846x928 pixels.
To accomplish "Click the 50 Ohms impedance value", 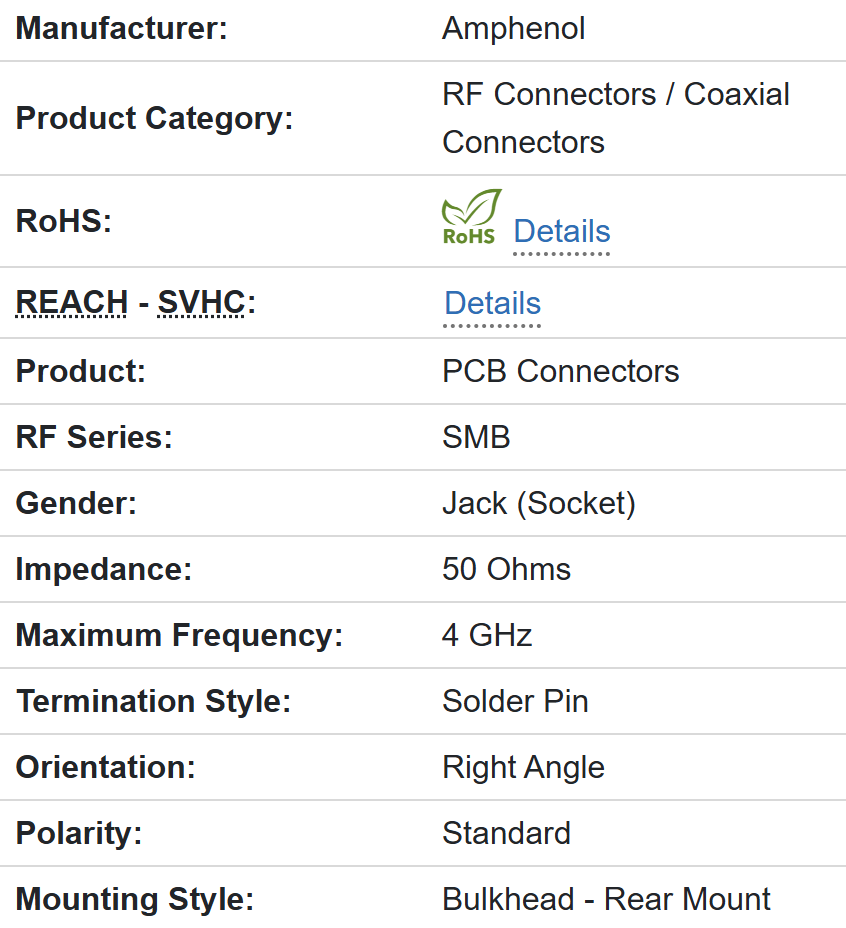I will point(506,569).
